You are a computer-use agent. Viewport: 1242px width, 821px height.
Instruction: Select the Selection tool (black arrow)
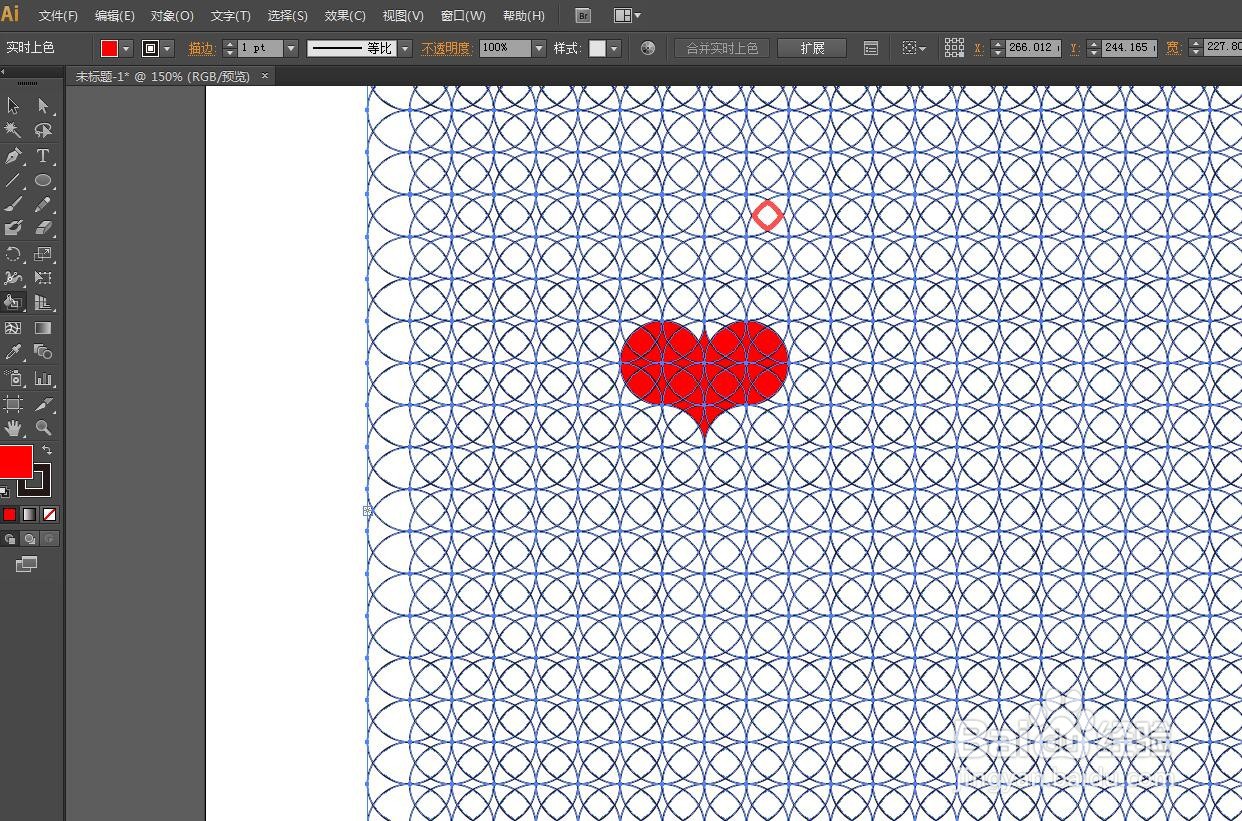13,106
